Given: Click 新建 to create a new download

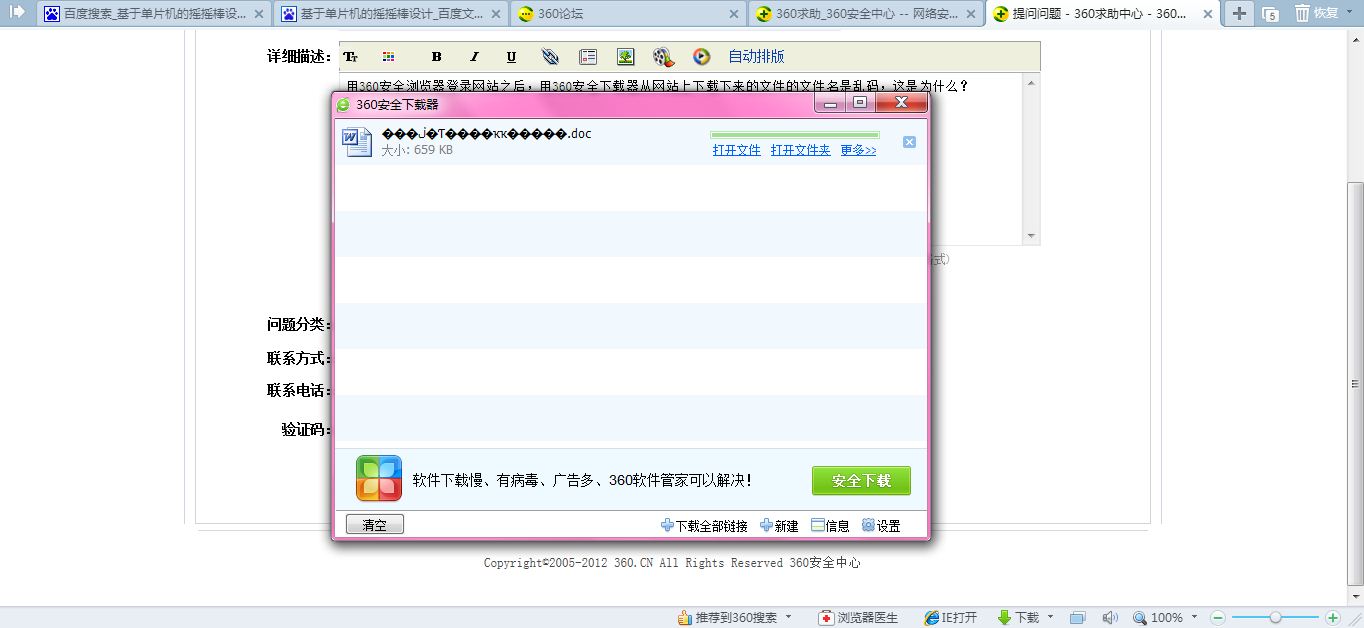Looking at the screenshot, I should point(780,526).
